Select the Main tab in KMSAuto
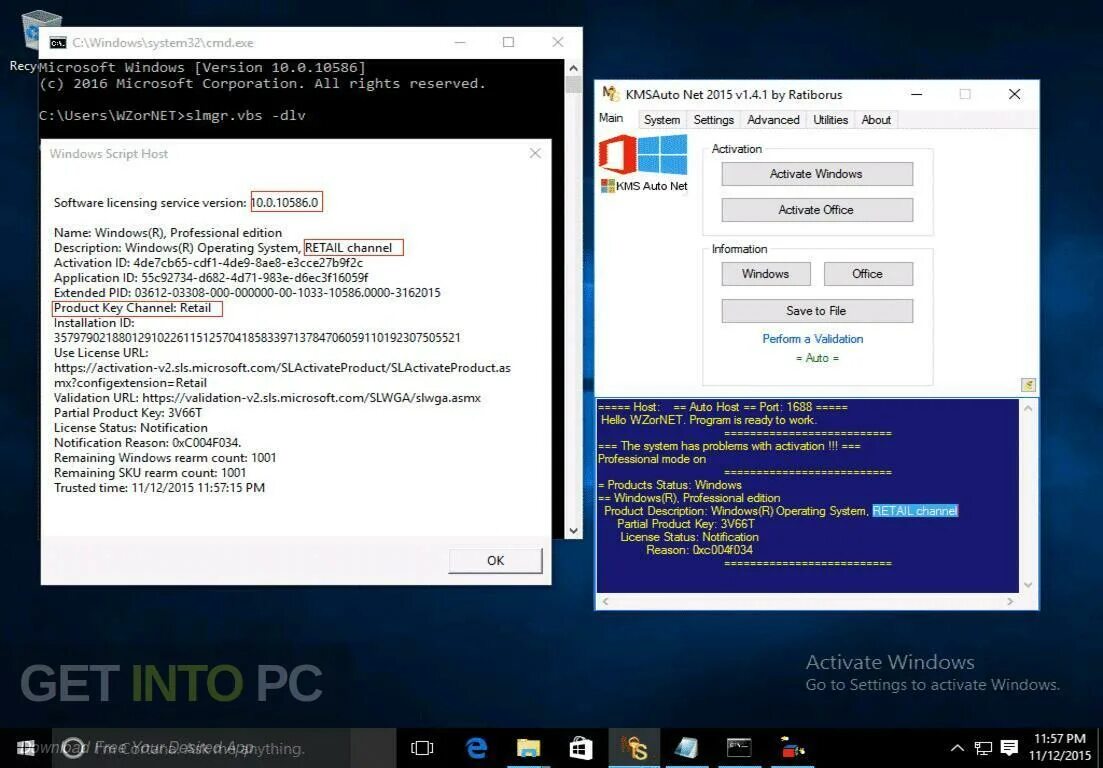1103x768 pixels. coord(611,118)
